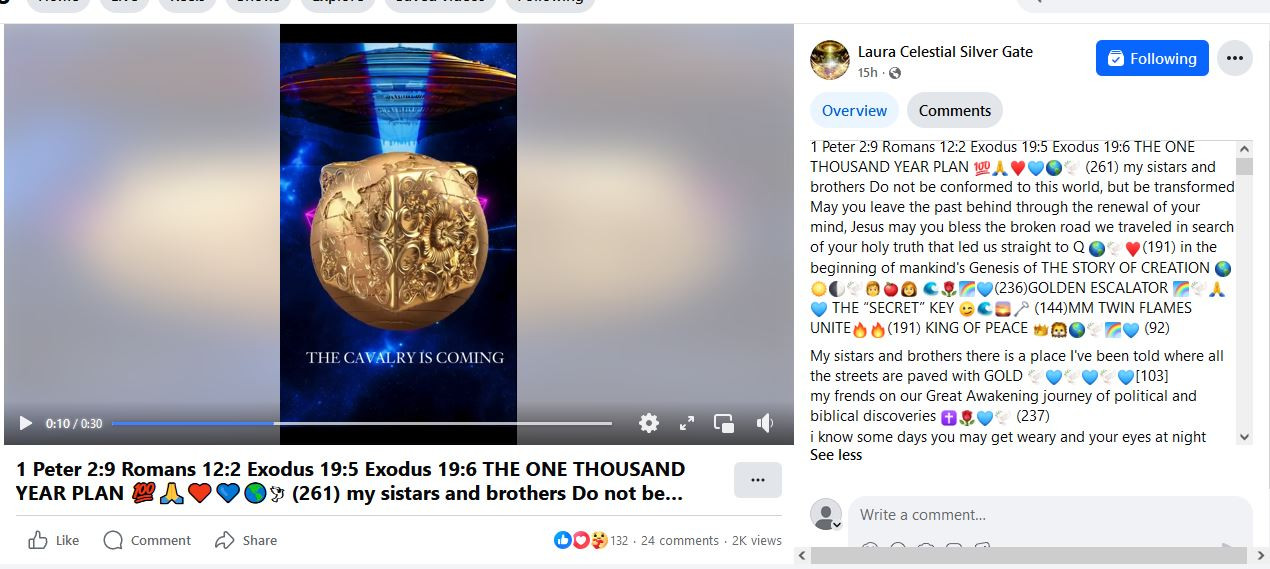Click the Comment button below video
The image size is (1270, 569).
147,540
